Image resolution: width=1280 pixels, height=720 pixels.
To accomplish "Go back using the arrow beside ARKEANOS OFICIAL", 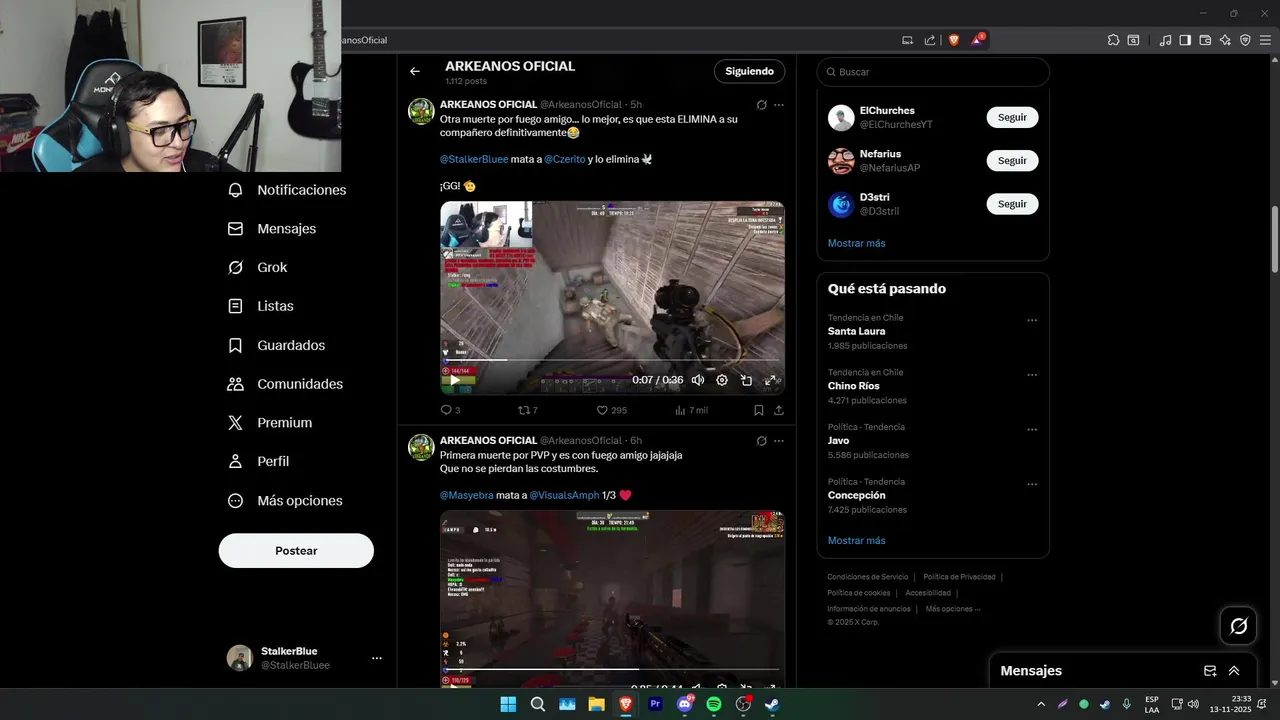I will (415, 72).
